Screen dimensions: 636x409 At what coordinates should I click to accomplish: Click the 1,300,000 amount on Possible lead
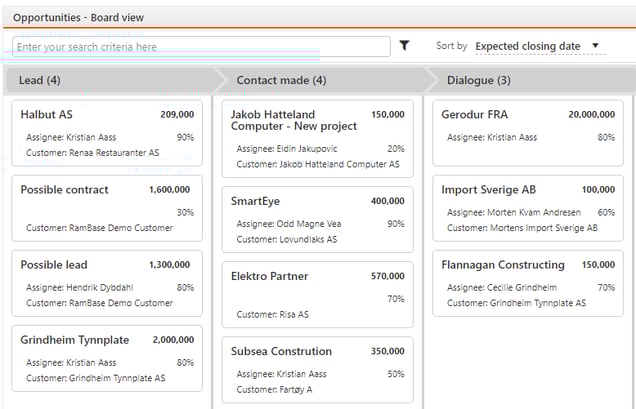[x=170, y=265]
